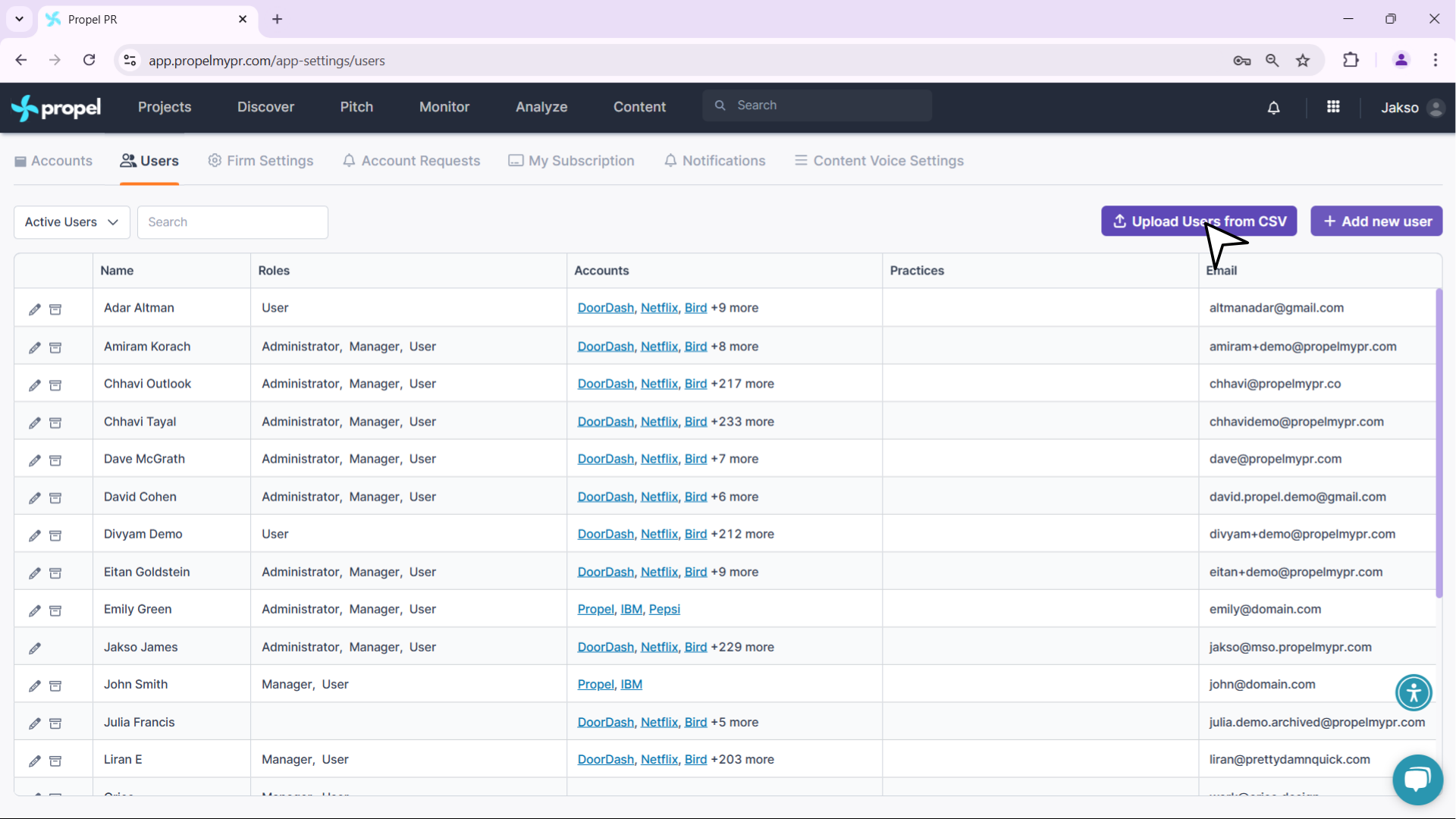The image size is (1456, 819).
Task: Archive Liran E user
Action: 55,761
